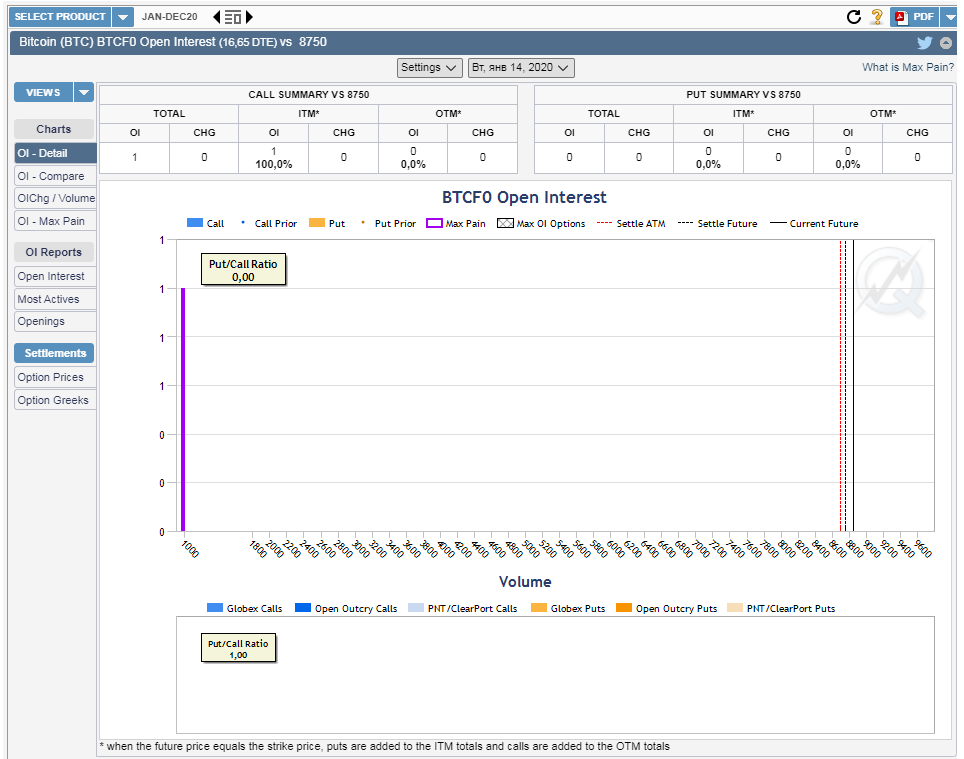Click the Volume chart title
This screenshot has height=759, width=964.
pyautogui.click(x=525, y=582)
